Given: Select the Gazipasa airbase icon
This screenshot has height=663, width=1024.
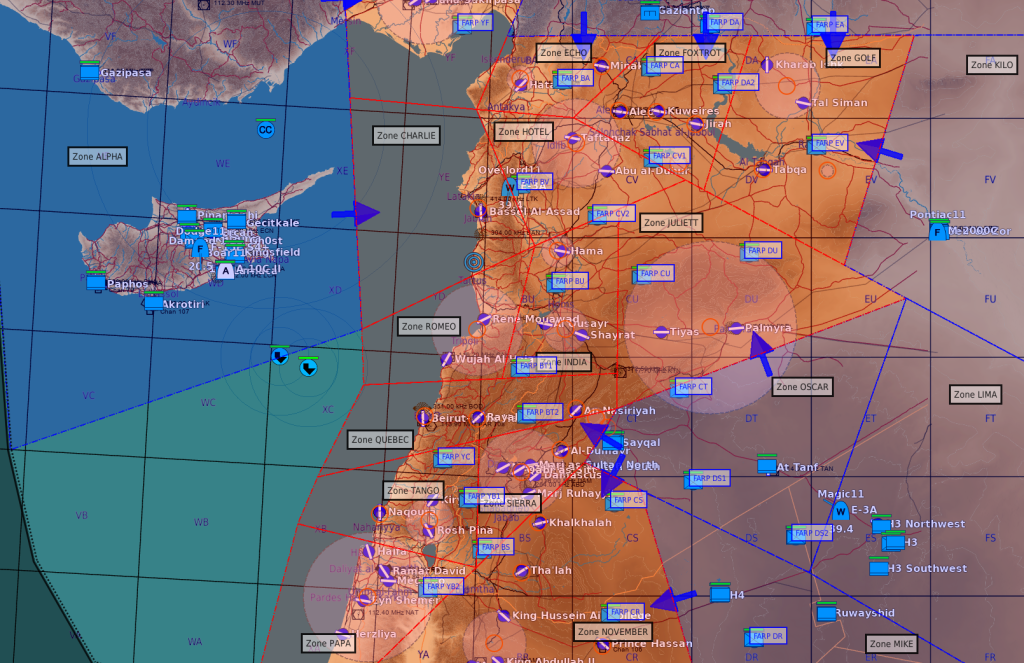Looking at the screenshot, I should coord(89,72).
